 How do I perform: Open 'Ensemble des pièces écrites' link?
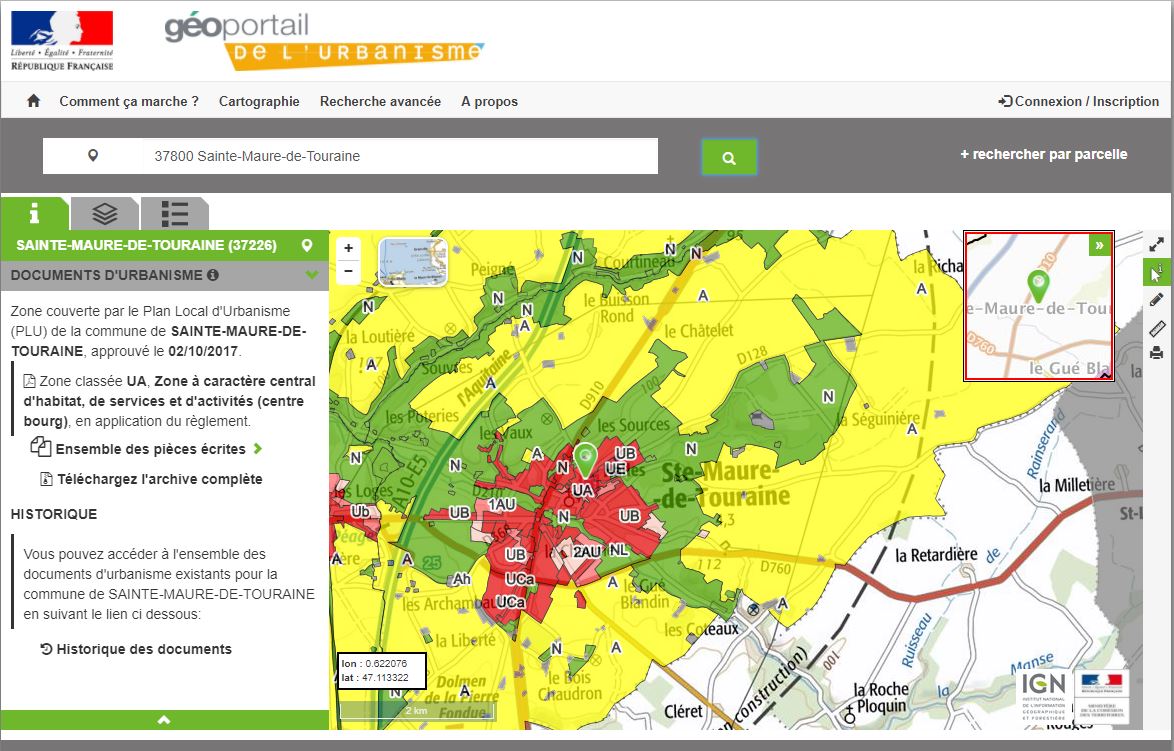[x=150, y=449]
